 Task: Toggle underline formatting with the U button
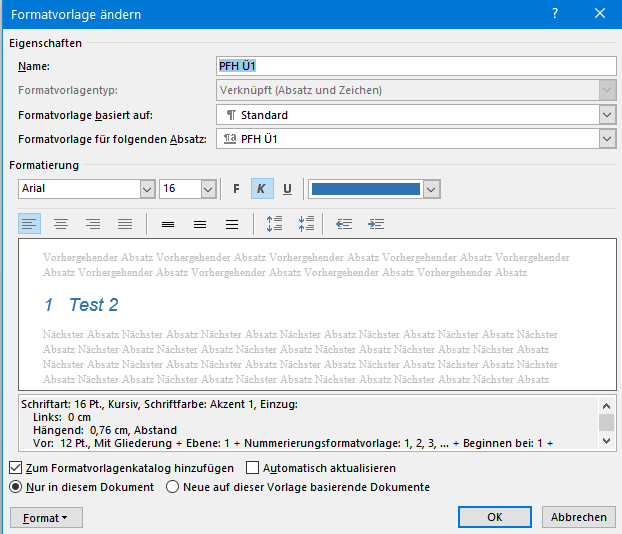click(288, 189)
